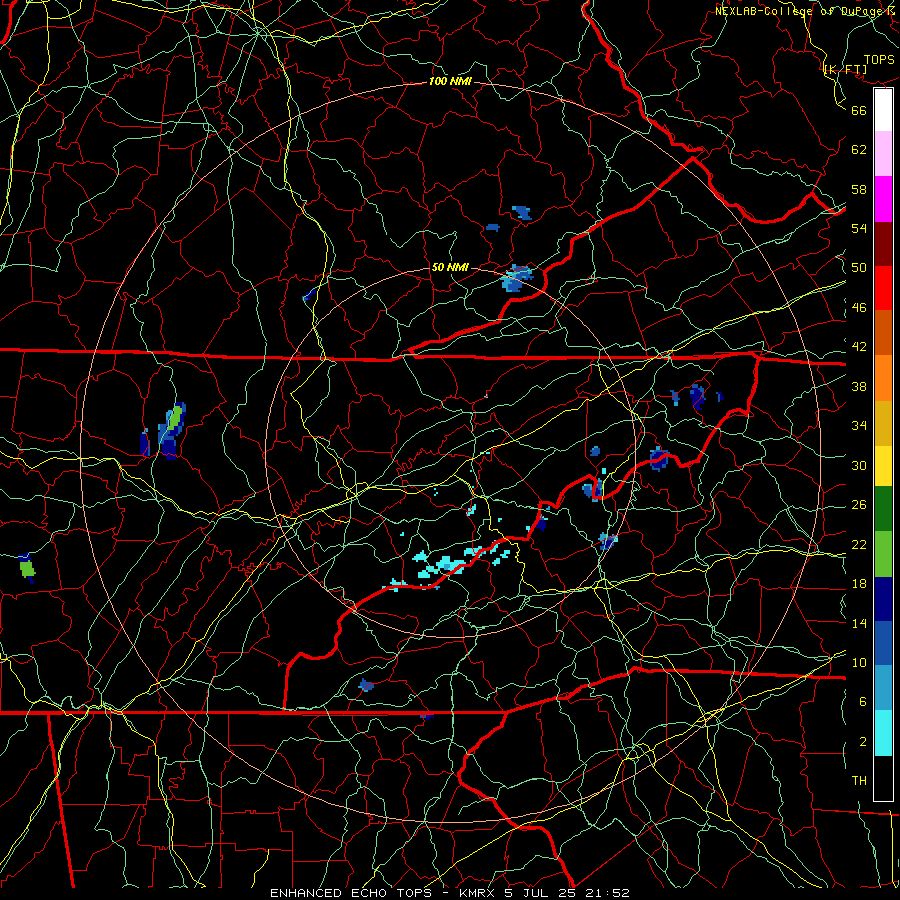
Task: Select the 42 legend value
Action: point(859,347)
